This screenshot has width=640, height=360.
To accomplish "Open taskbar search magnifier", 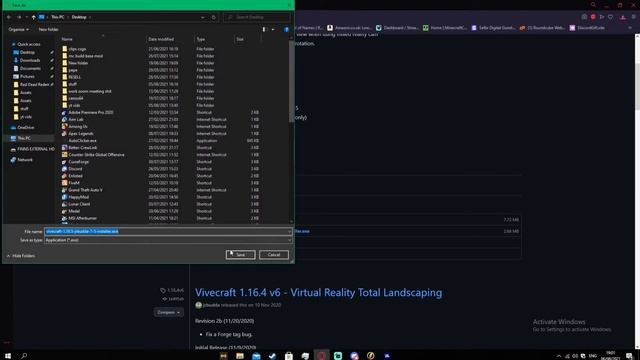I will pos(24,356).
